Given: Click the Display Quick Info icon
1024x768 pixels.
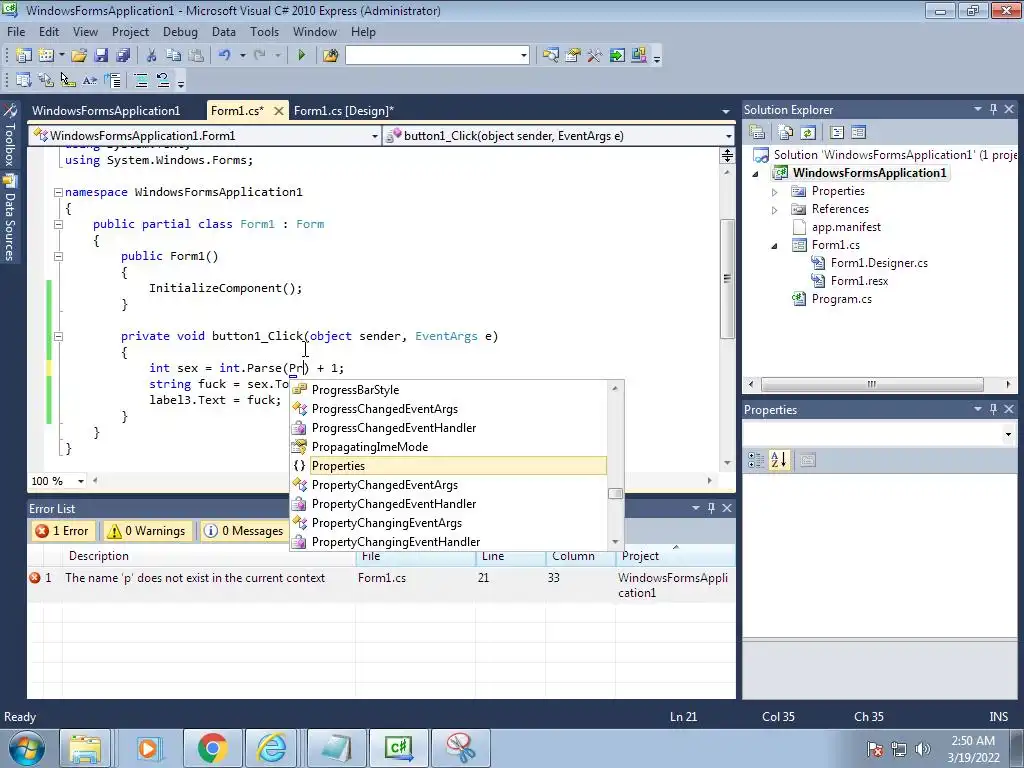Looking at the screenshot, I should [x=68, y=80].
